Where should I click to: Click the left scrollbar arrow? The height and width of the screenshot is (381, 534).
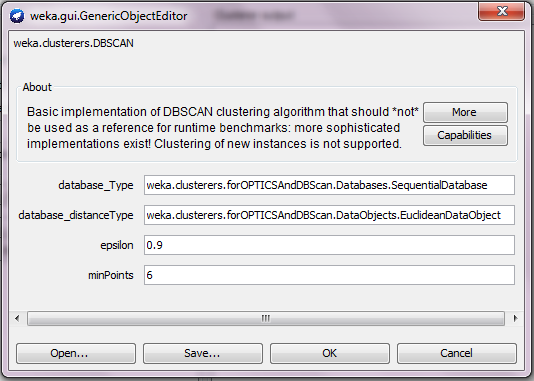pyautogui.click(x=17, y=318)
